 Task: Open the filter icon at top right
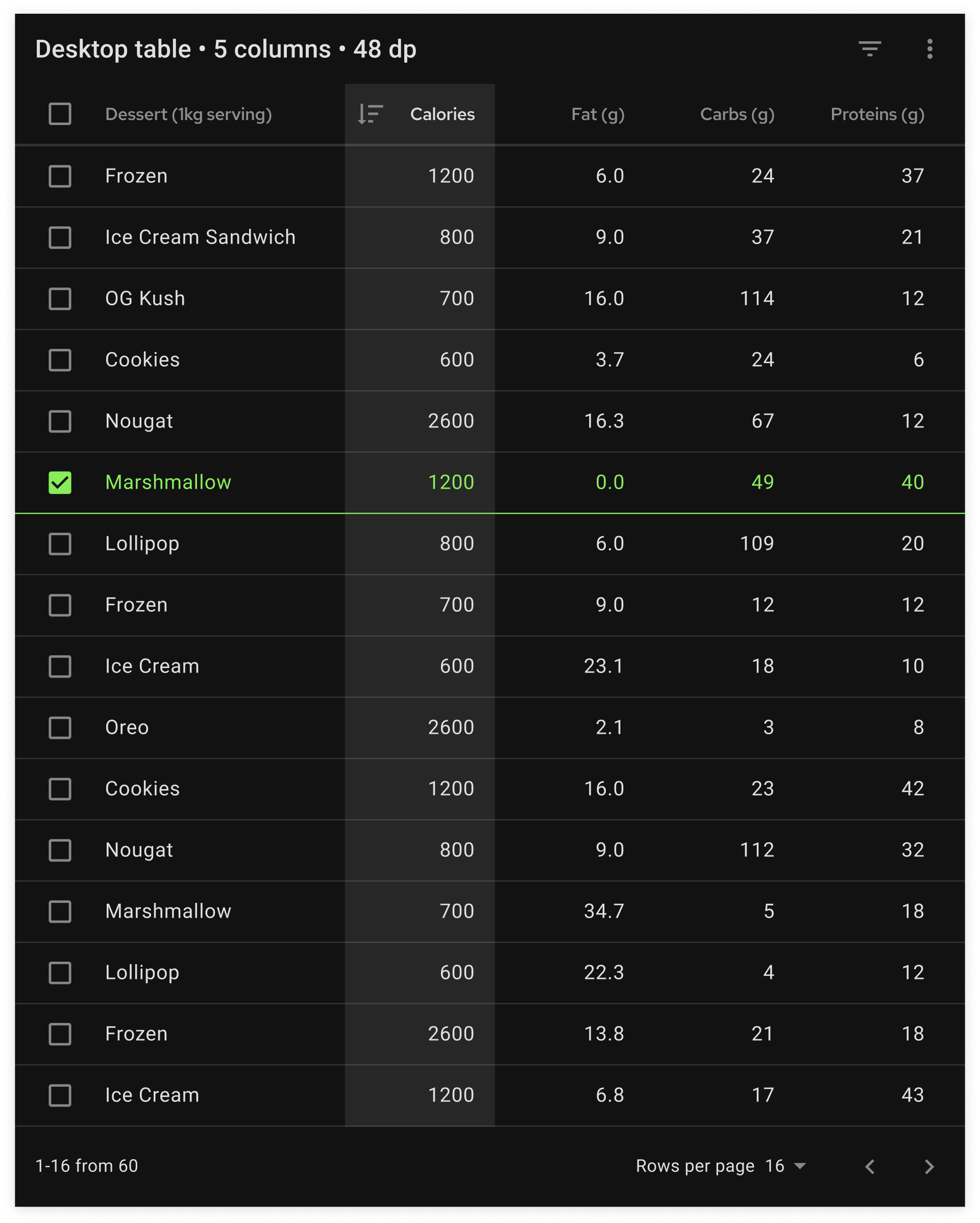pyautogui.click(x=872, y=50)
